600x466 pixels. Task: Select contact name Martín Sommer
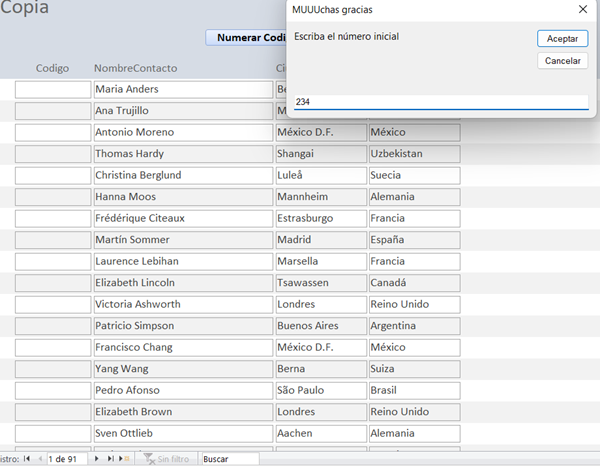[183, 240]
